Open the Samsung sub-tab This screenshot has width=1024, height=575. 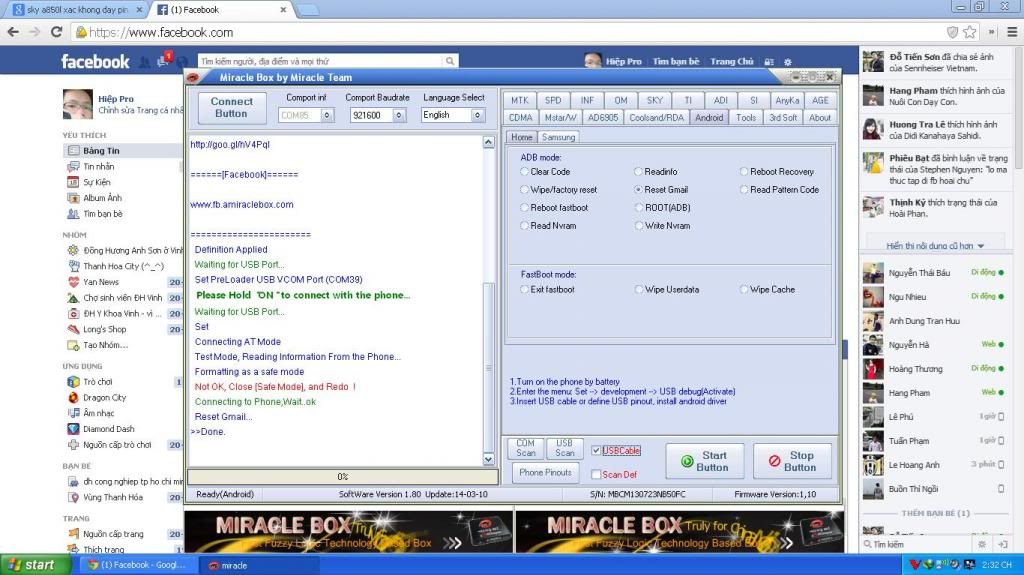coord(558,137)
